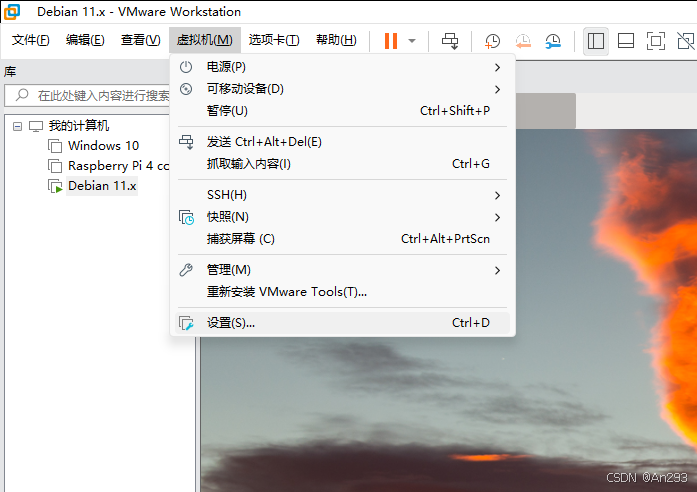Open the 选项卡(T) menu
Screen dimensions: 697x492
coord(274,40)
